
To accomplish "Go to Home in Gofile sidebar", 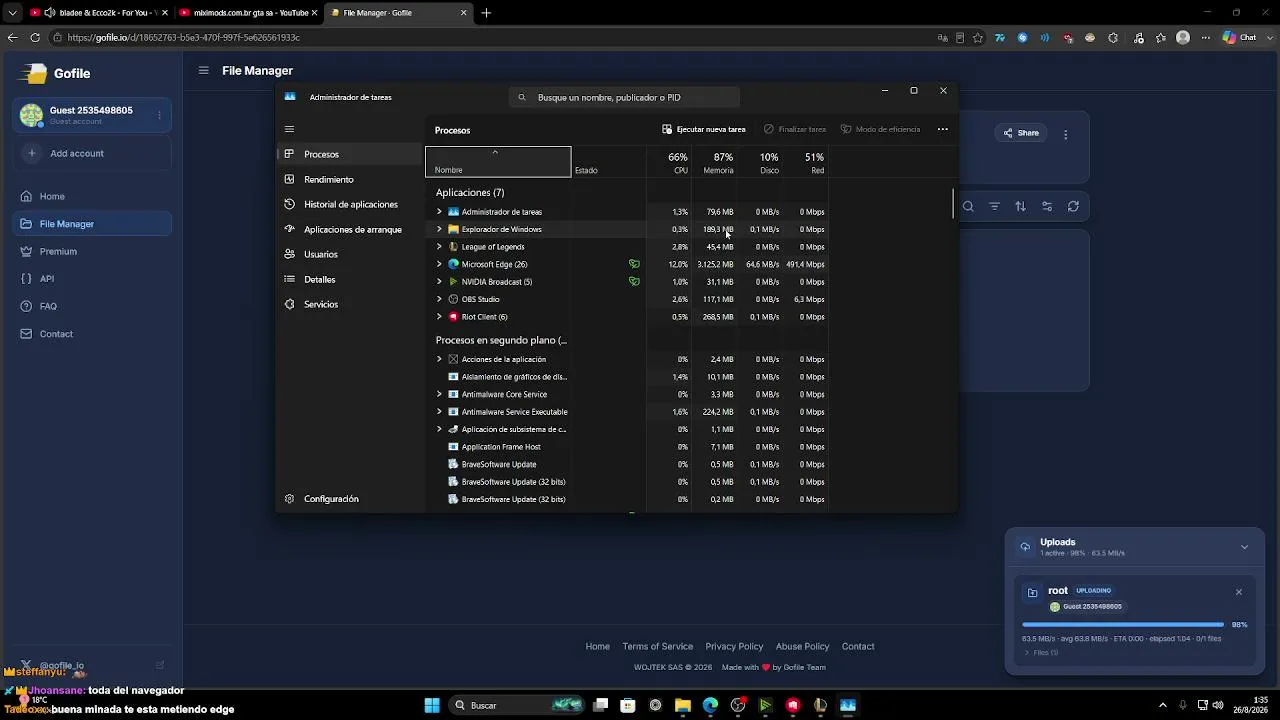I will coord(93,197).
